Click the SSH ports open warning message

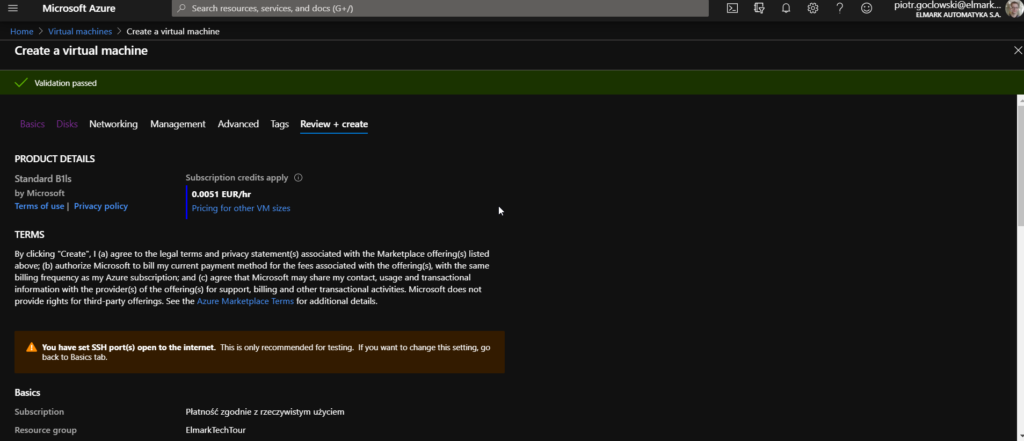266,352
